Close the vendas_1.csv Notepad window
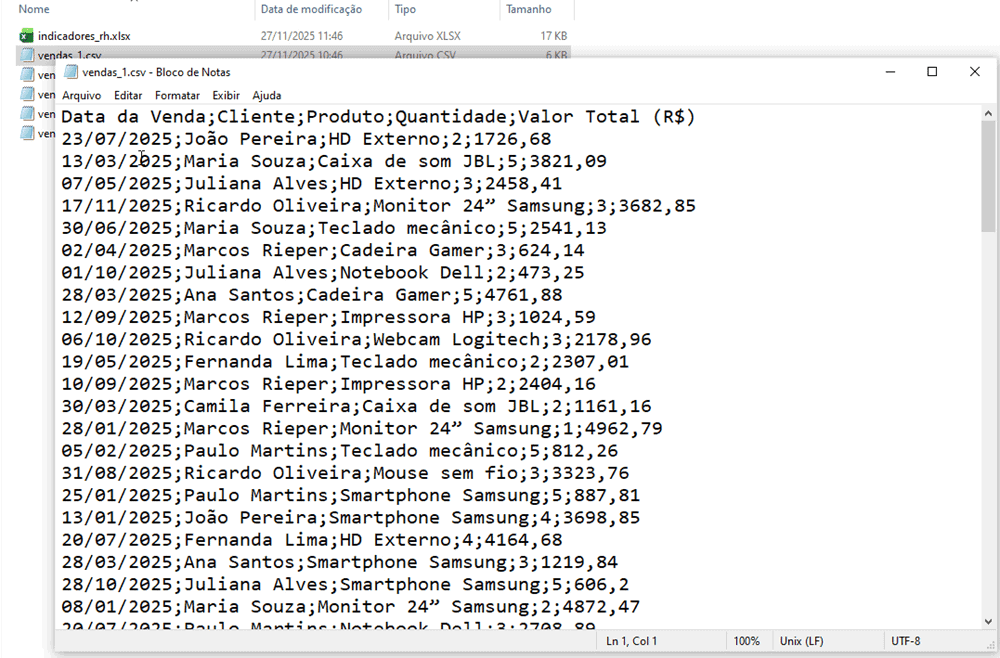1000x658 pixels. [974, 72]
